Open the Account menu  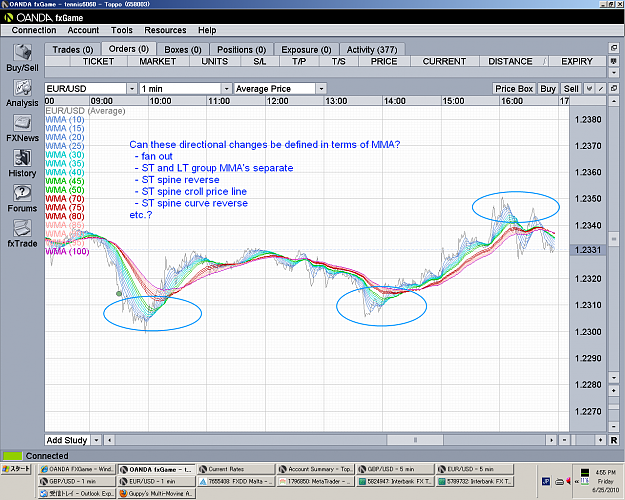(x=83, y=30)
